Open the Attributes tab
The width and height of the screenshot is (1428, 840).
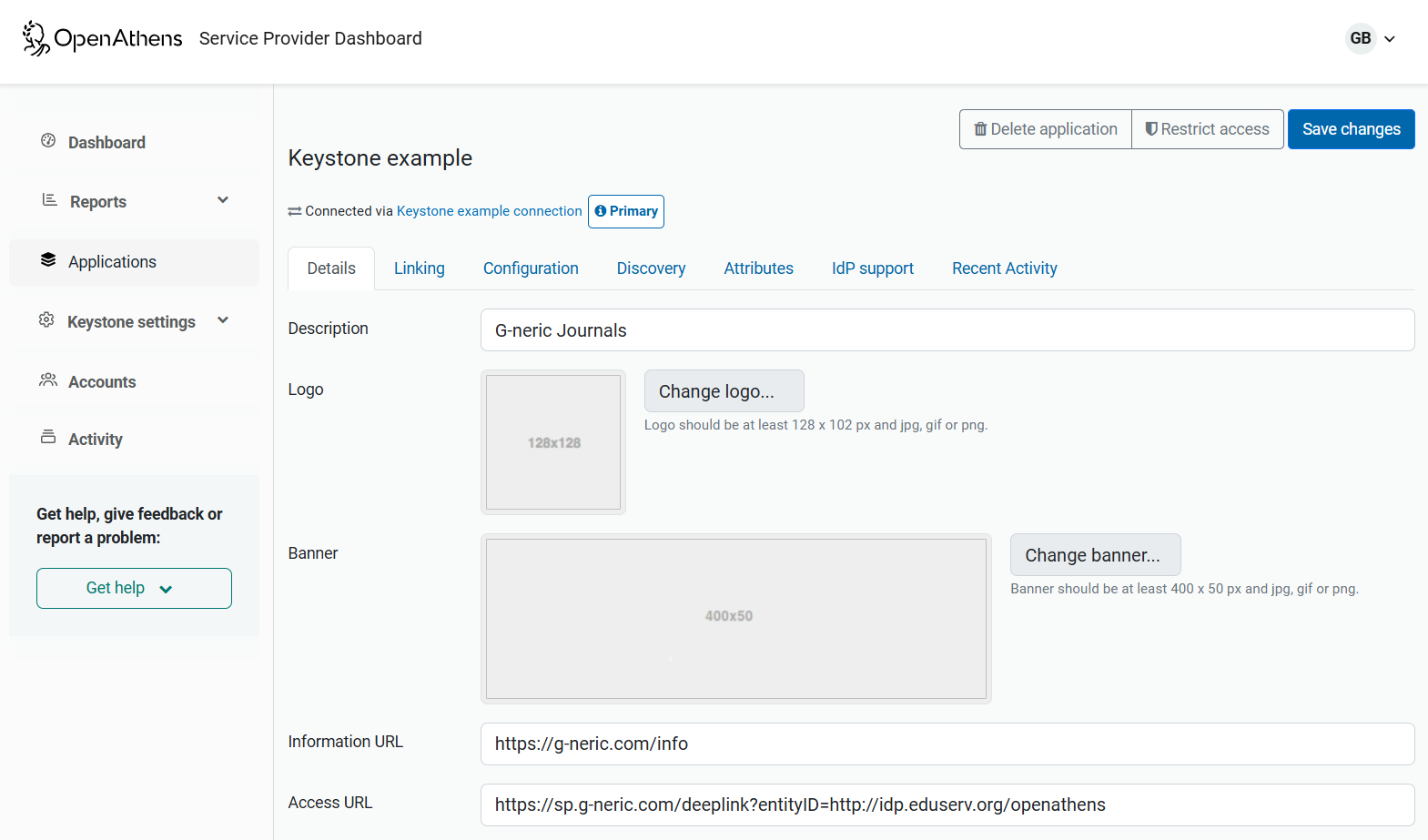point(759,268)
